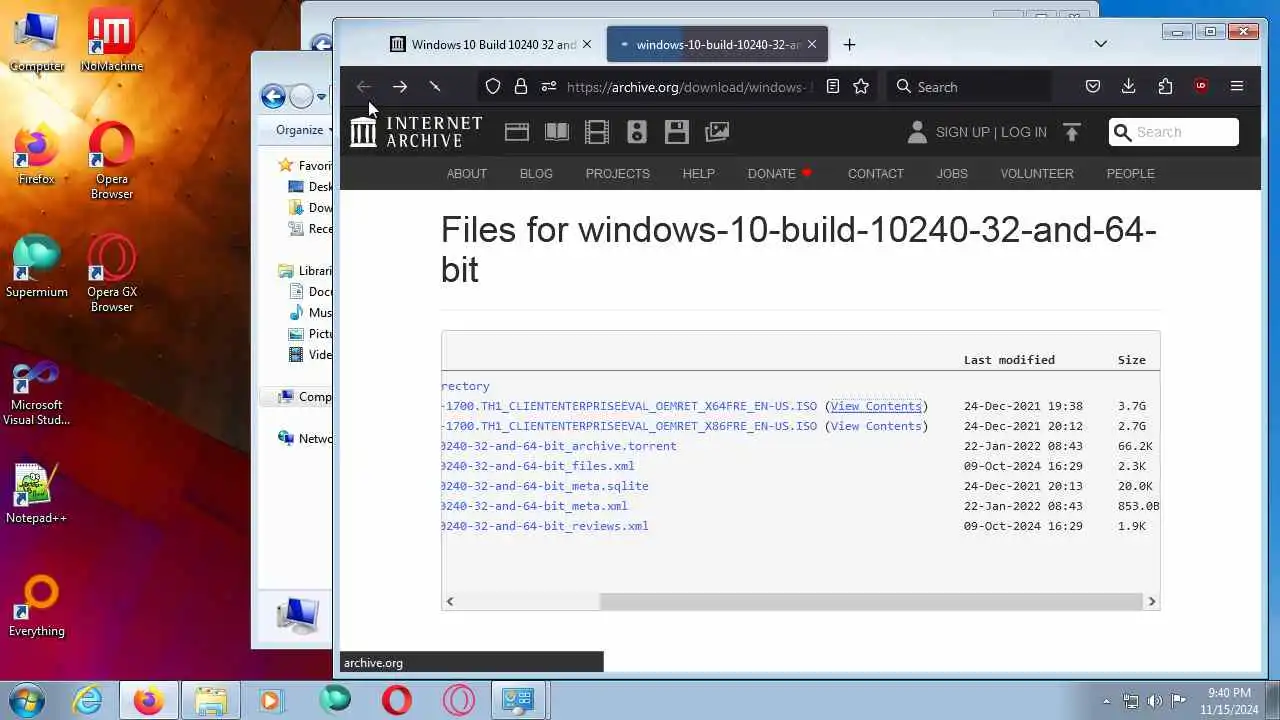
Task: Click the uBlock Origin toolbar icon
Action: coord(1201,87)
